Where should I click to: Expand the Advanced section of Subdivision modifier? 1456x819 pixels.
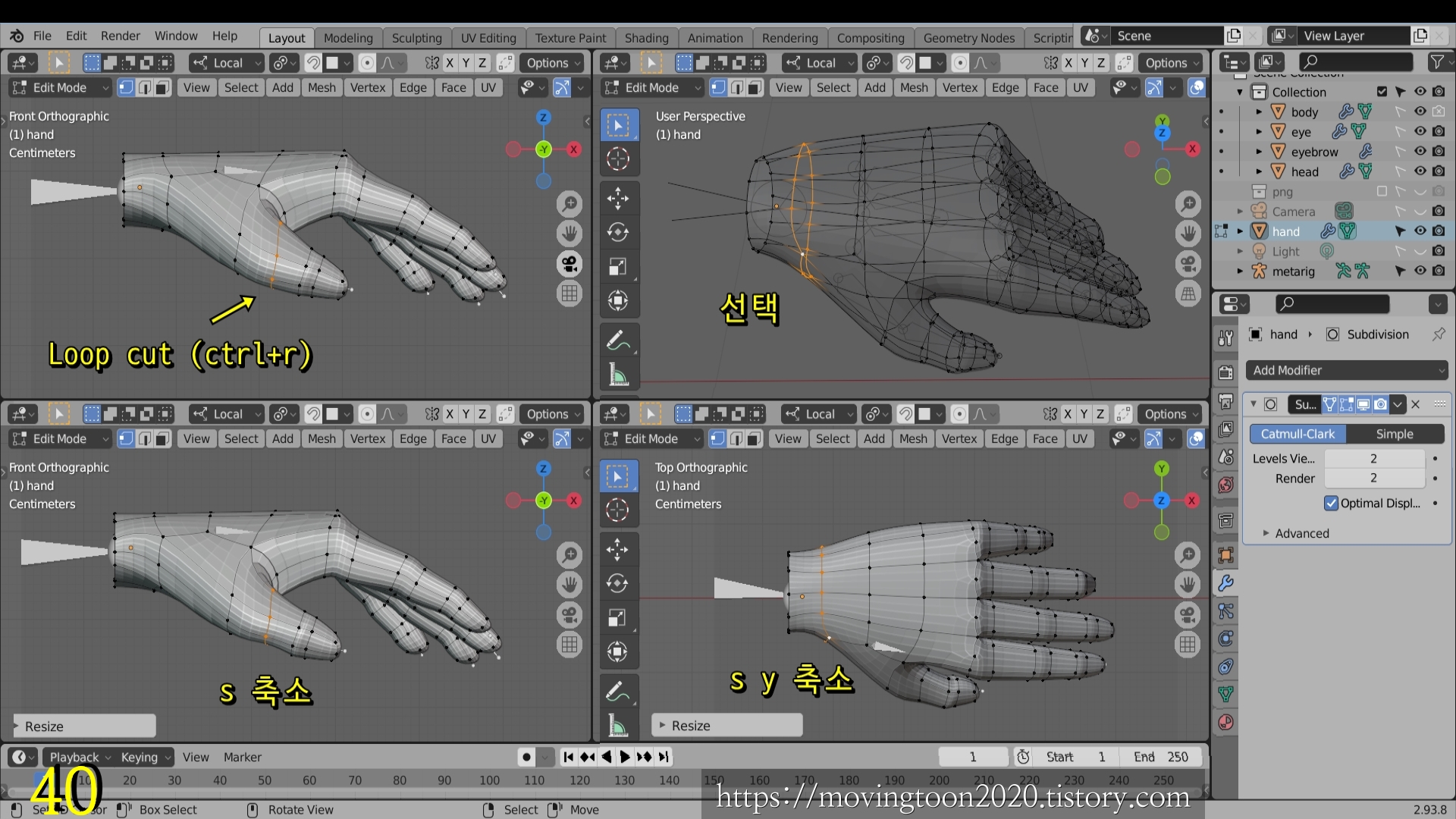1295,533
